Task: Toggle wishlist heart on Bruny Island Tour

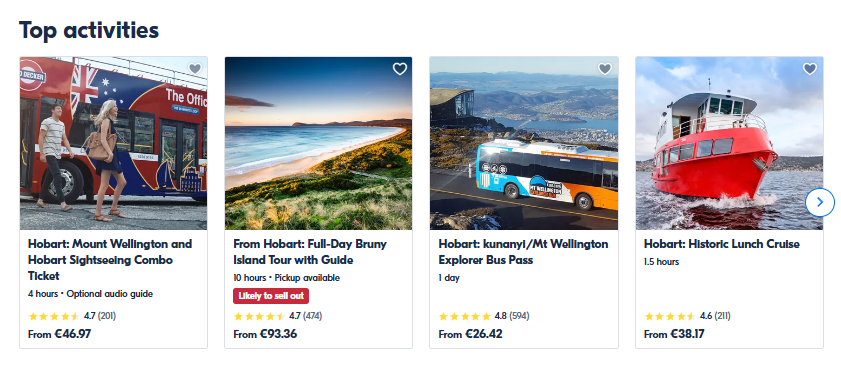Action: point(400,69)
